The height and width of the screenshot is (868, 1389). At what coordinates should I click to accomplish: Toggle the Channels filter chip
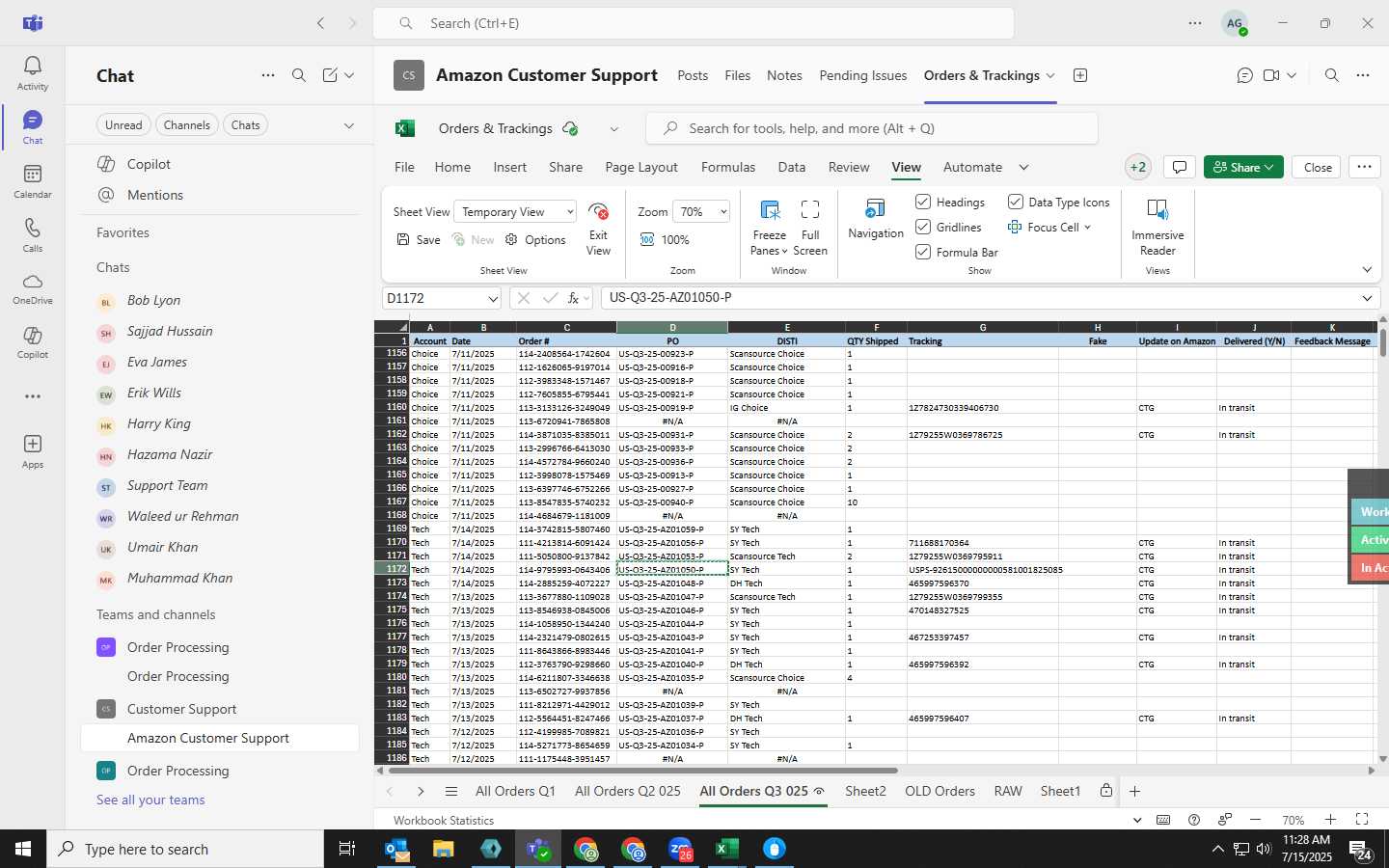(186, 125)
